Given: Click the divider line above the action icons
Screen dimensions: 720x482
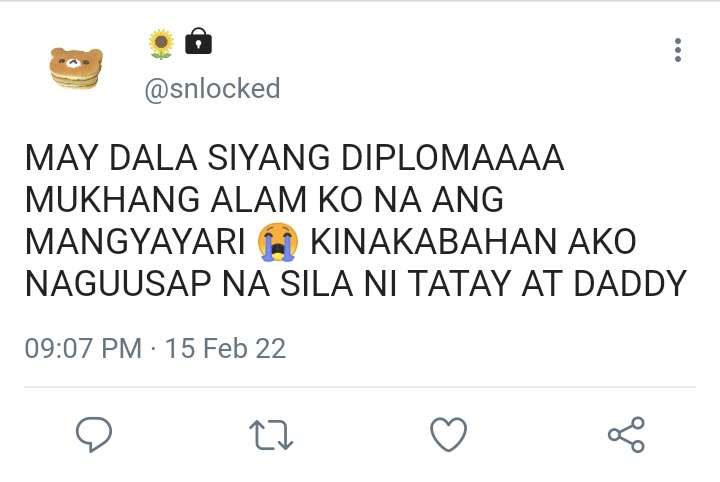Looking at the screenshot, I should pyautogui.click(x=360, y=387).
